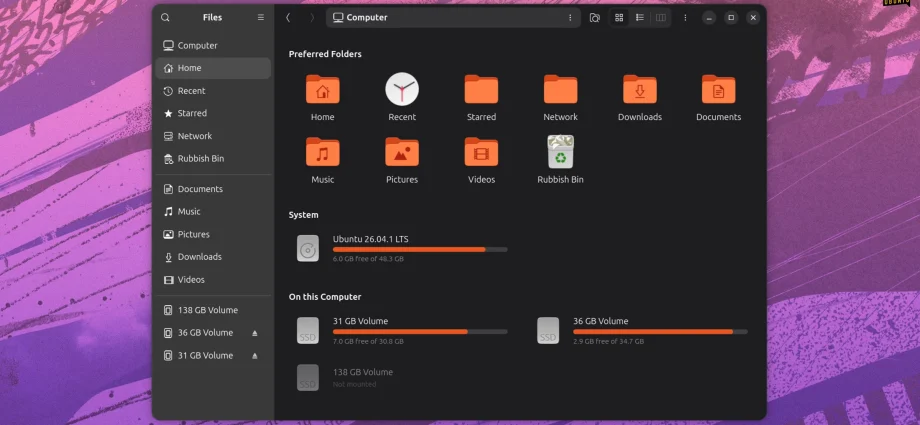Screen dimensions: 920x425
Task: Open Videos bookmark in the sidebar
Action: (213, 279)
